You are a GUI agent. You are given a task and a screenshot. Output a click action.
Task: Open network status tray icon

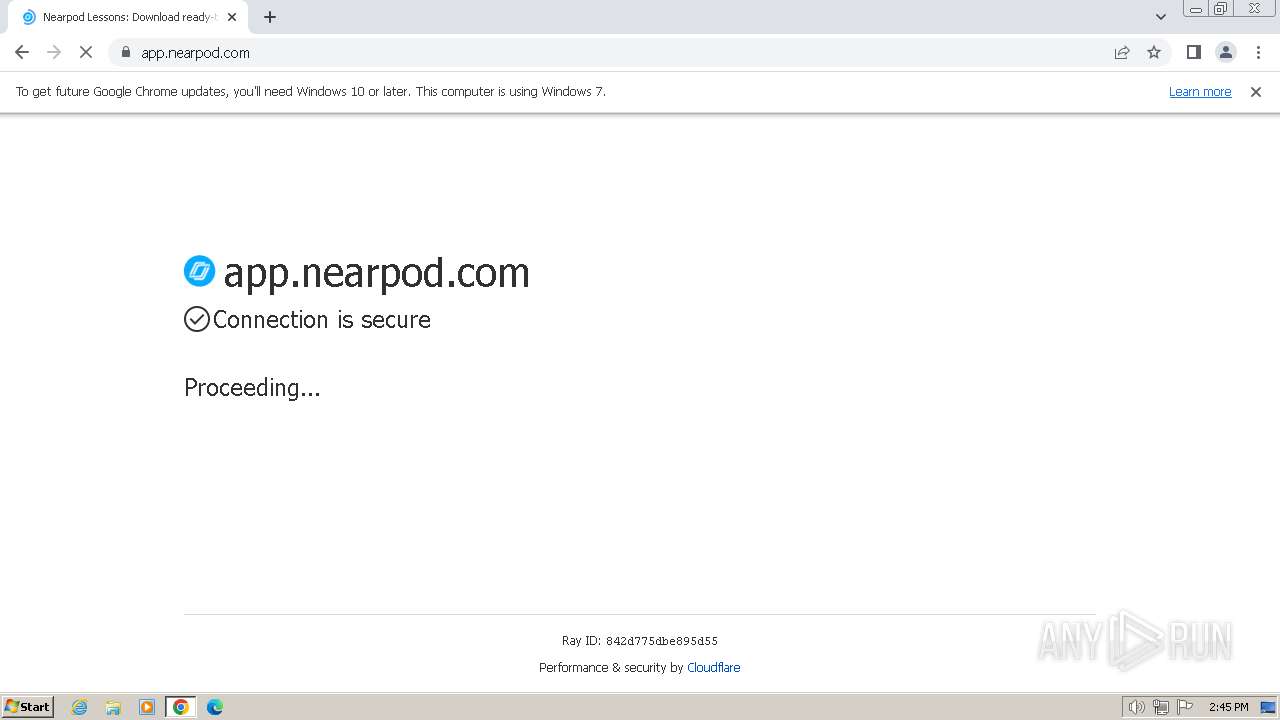[1161, 707]
